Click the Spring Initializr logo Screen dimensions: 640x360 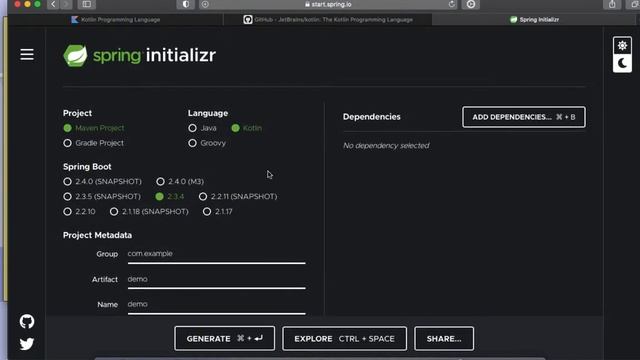140,55
